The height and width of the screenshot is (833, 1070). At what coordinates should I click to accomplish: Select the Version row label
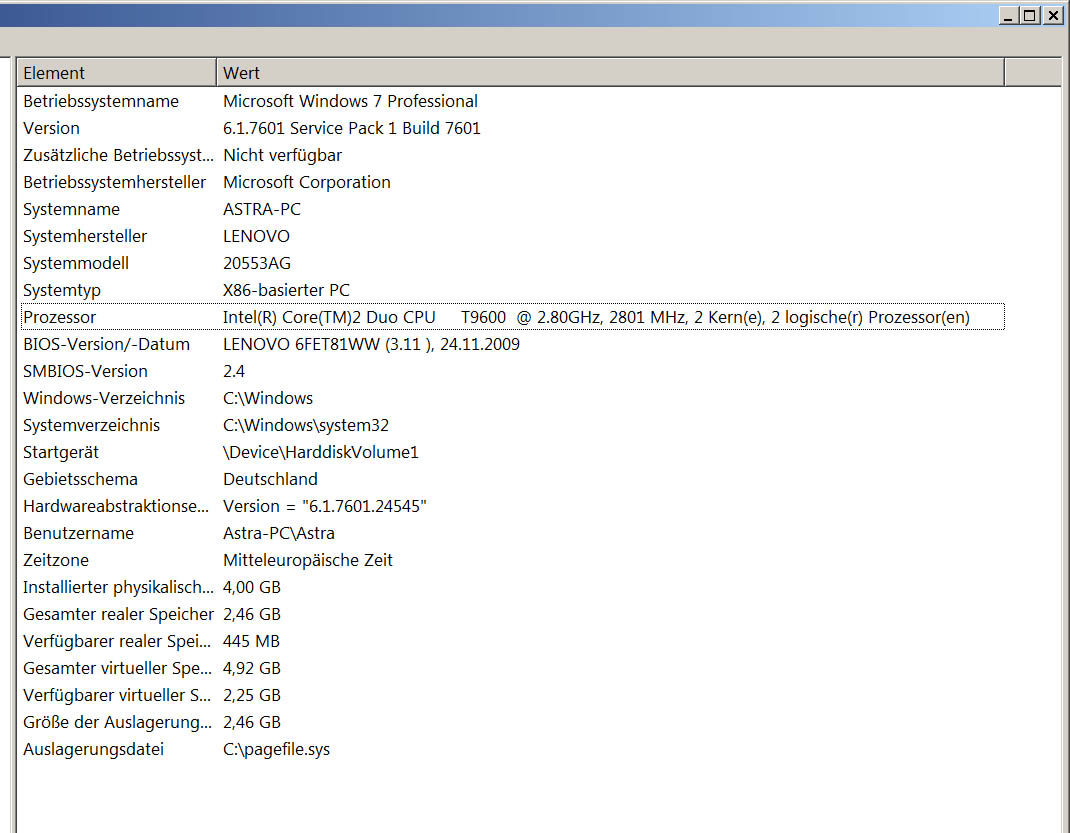pos(51,128)
